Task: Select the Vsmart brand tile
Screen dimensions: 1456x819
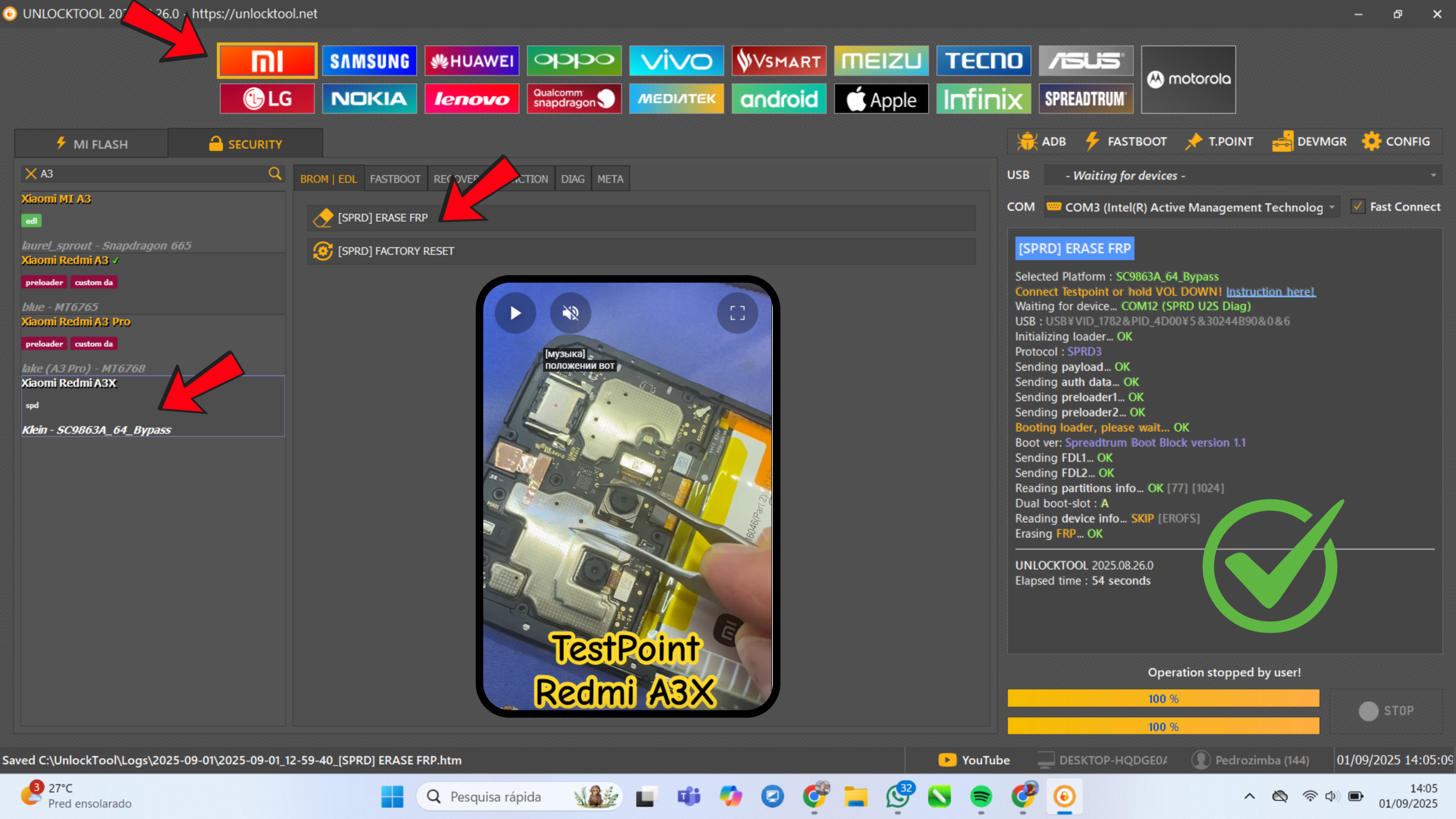Action: tap(779, 60)
